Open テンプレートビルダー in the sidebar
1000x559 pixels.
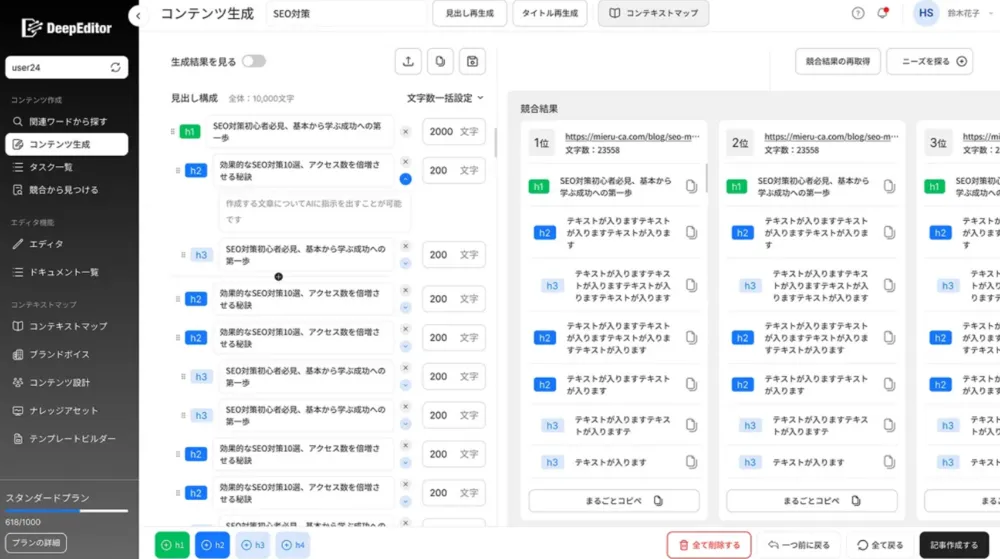[66, 439]
